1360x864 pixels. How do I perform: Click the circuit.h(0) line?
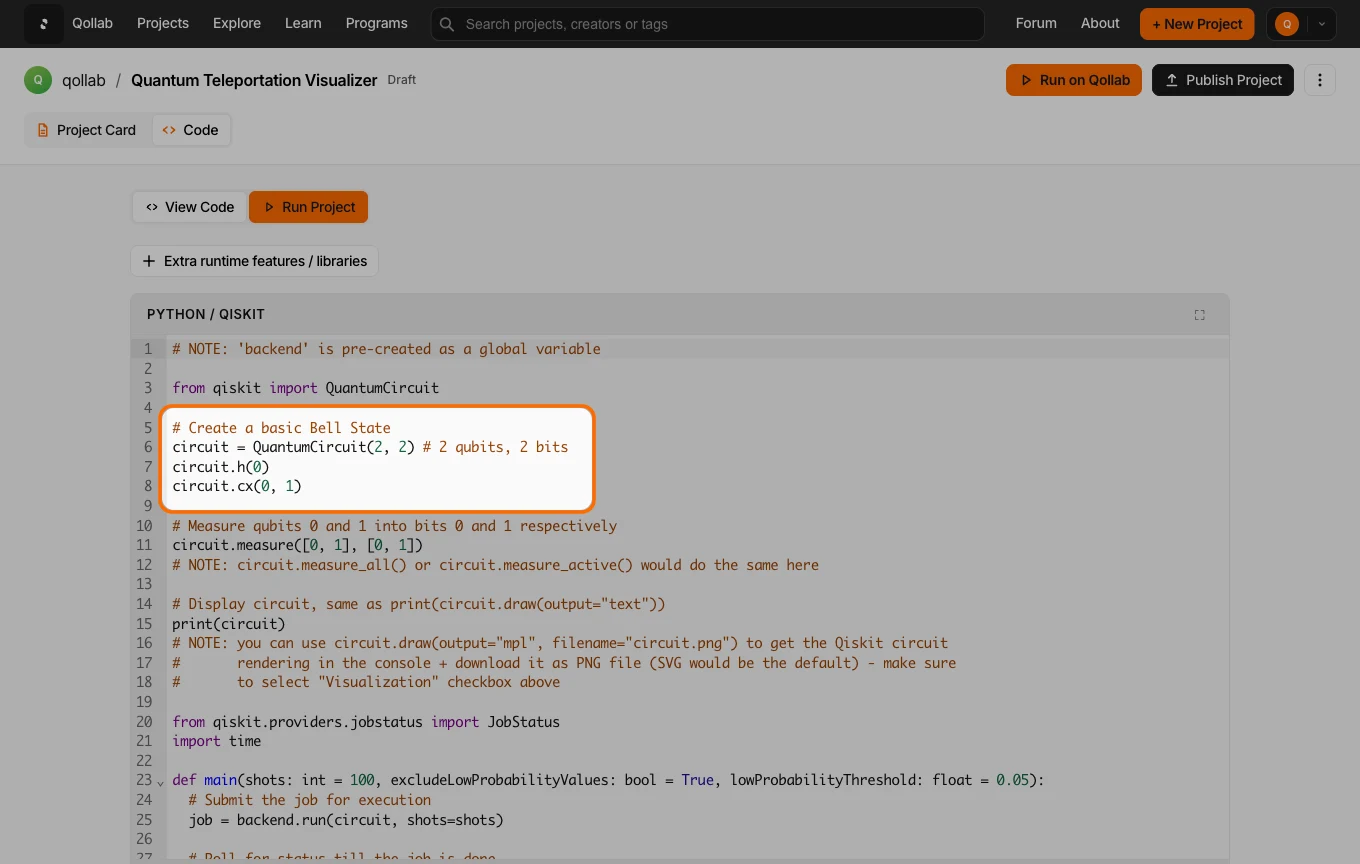click(221, 467)
